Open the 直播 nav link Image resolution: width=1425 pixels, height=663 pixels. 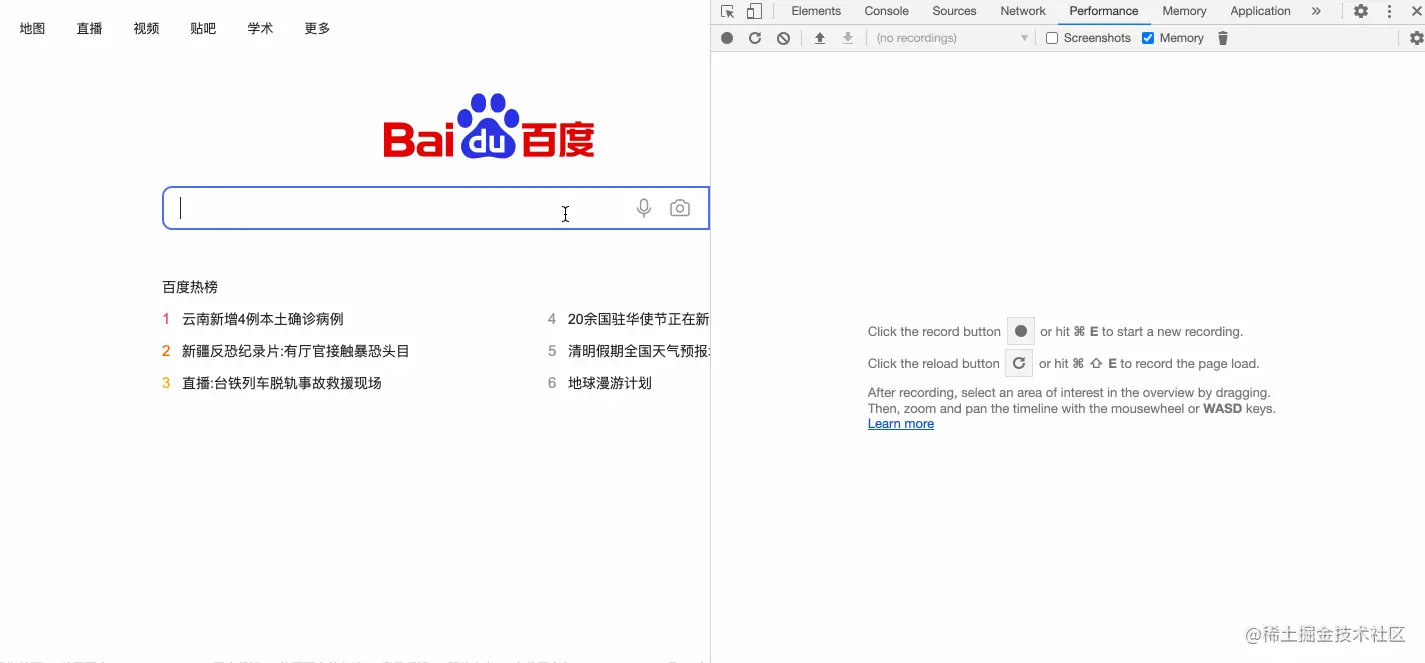pos(90,28)
